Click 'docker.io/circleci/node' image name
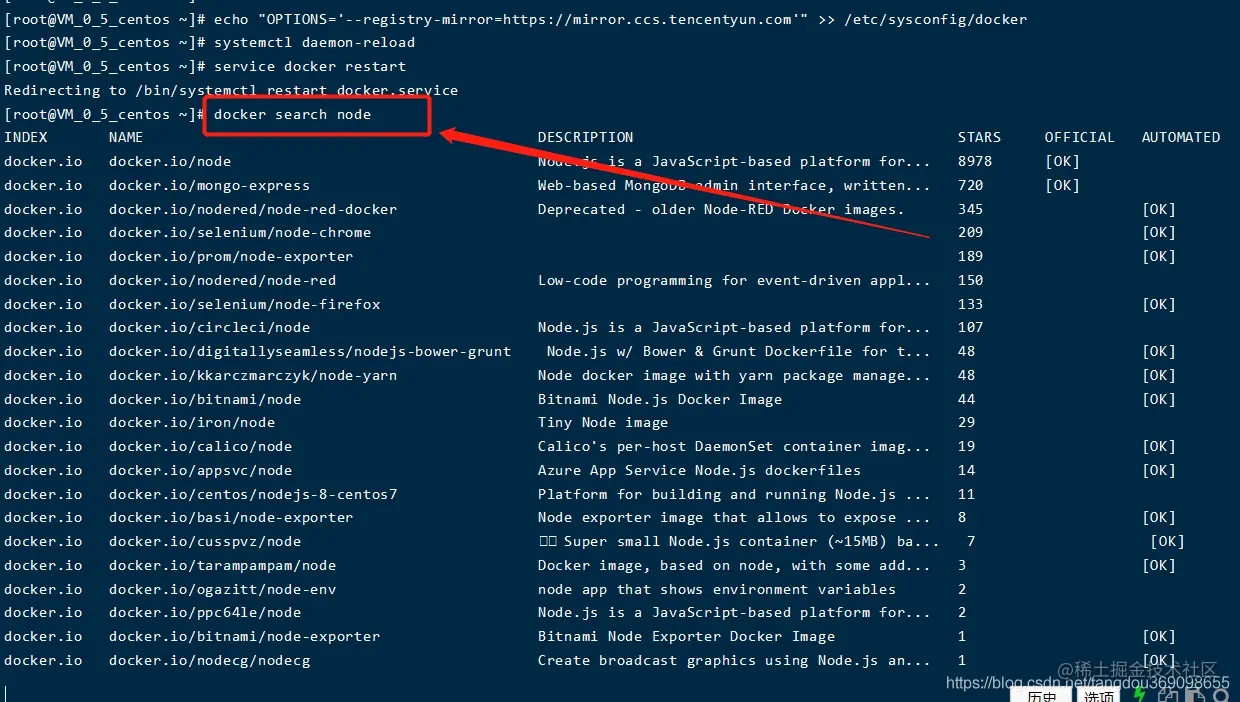Viewport: 1240px width, 702px height. point(209,327)
